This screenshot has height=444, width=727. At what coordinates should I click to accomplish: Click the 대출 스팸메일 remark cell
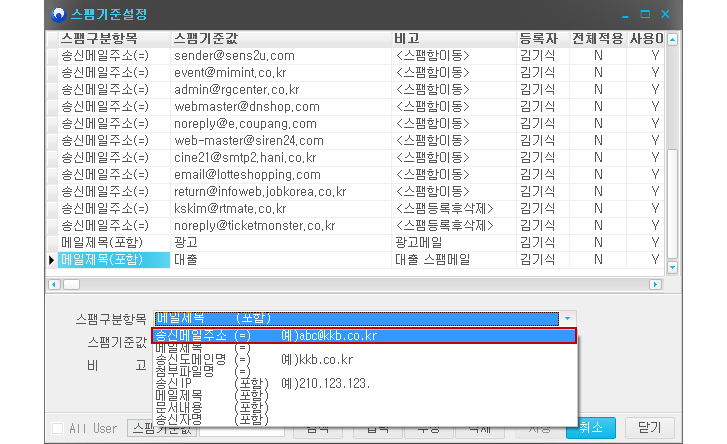(x=454, y=260)
